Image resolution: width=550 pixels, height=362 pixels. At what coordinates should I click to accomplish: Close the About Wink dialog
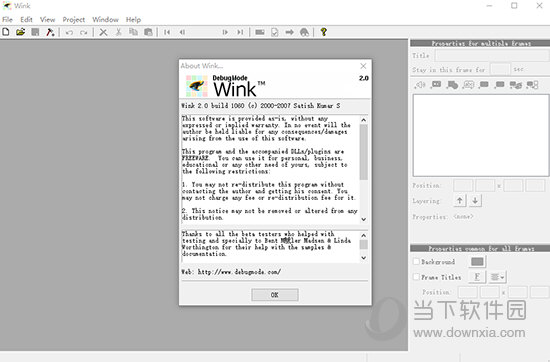(363, 66)
